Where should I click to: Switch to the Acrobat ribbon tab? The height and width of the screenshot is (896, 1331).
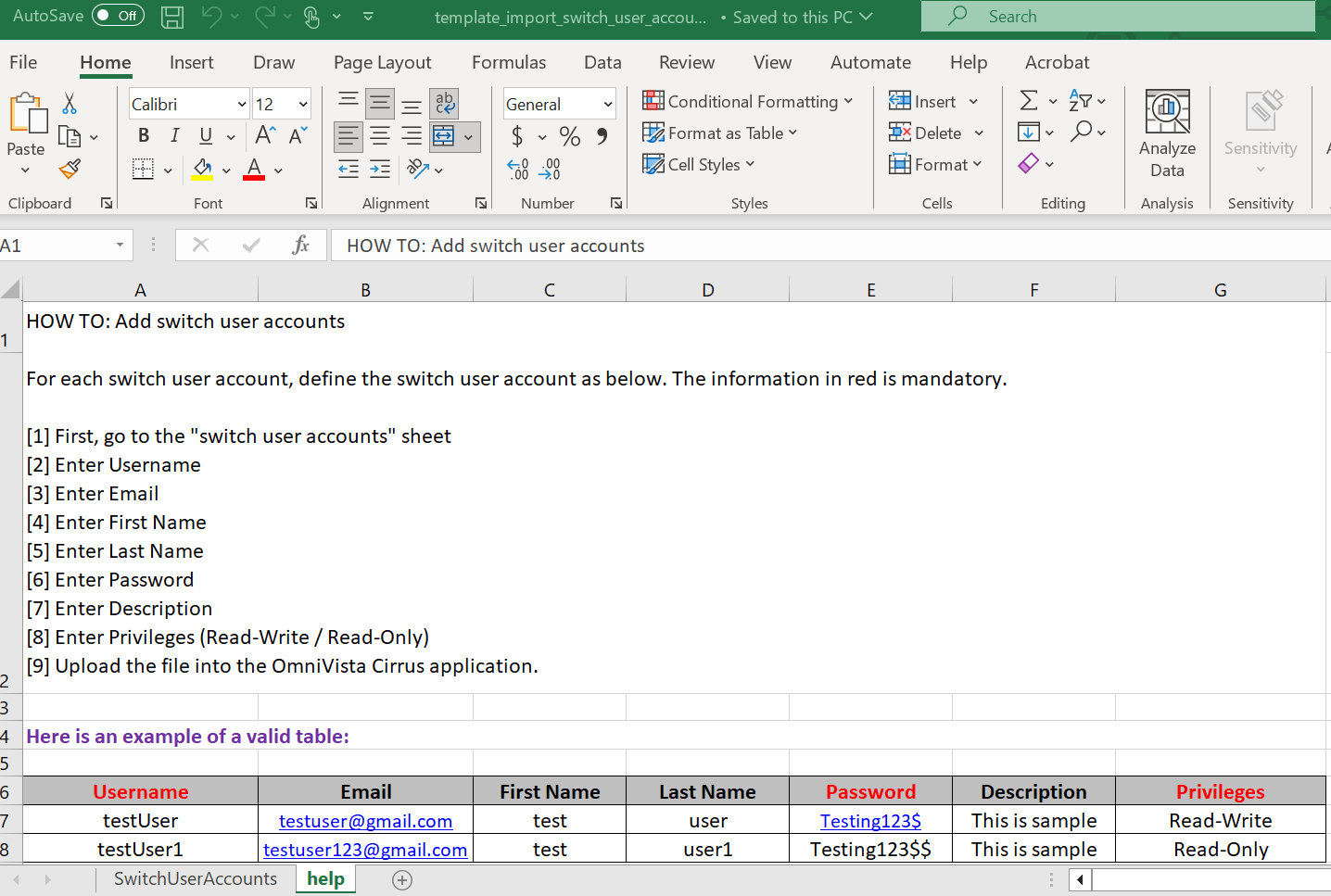tap(1057, 62)
